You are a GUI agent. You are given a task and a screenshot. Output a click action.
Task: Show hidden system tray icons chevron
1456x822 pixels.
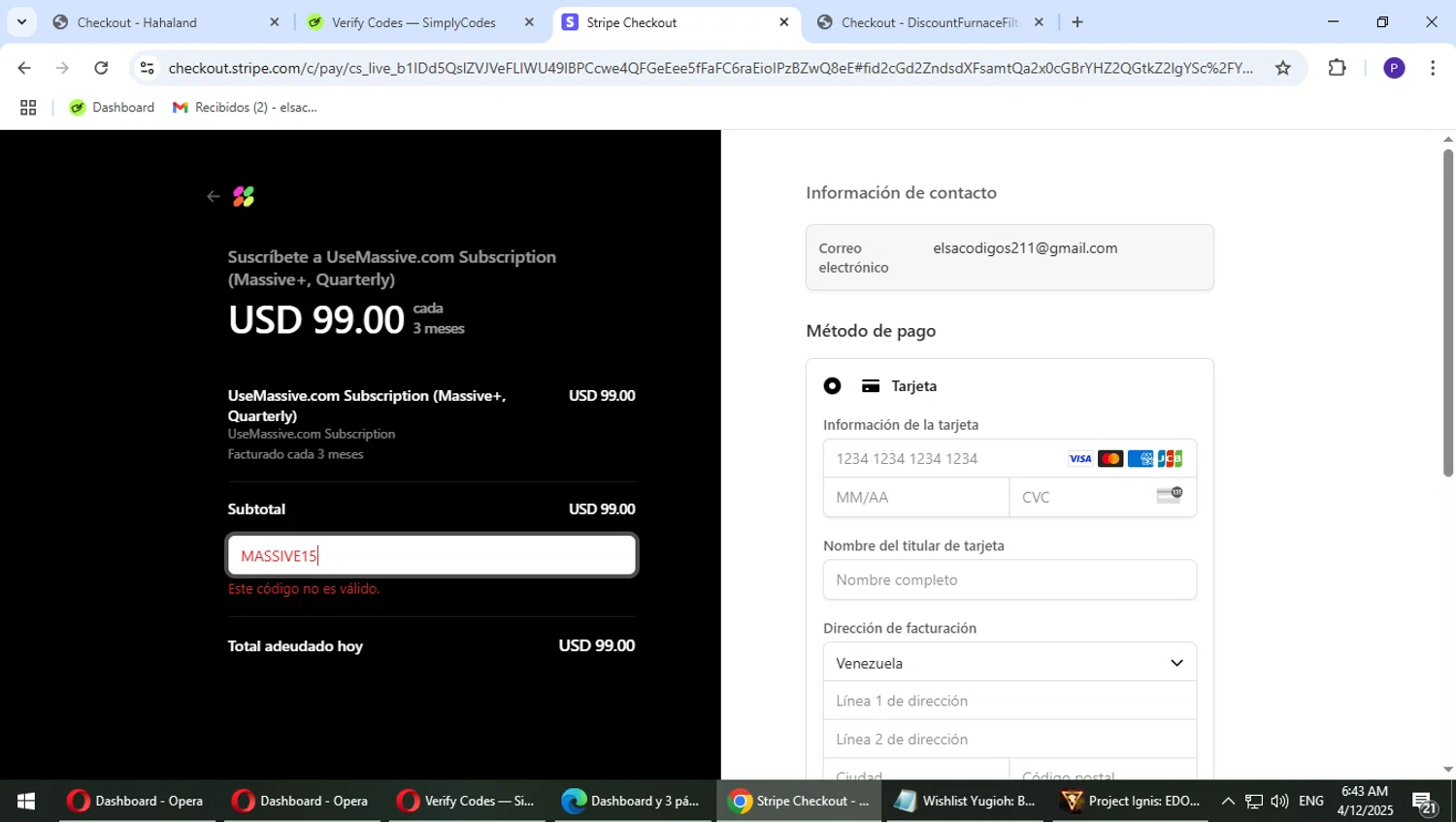(x=1228, y=801)
